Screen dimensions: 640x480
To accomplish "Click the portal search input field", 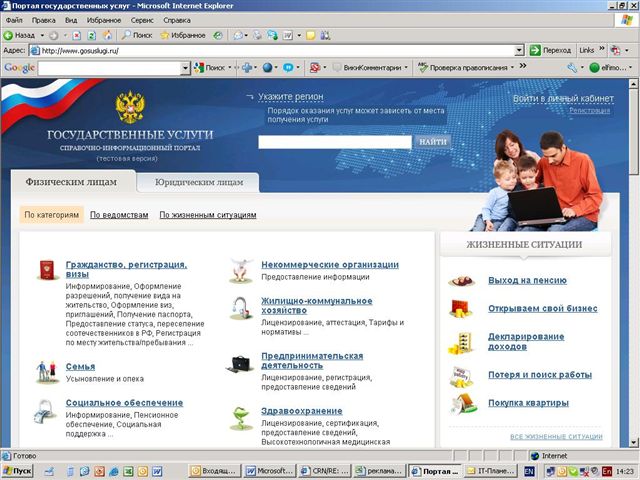I will [x=334, y=143].
